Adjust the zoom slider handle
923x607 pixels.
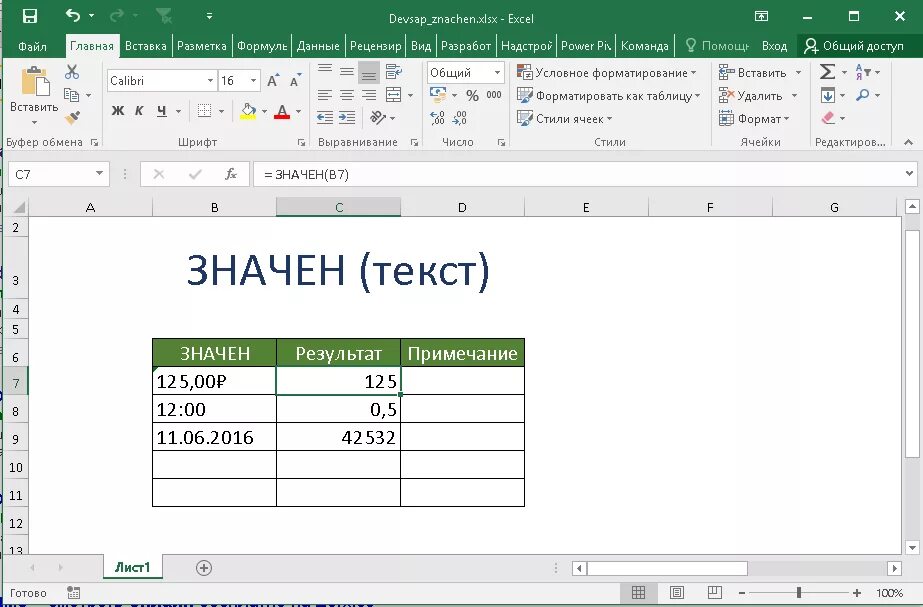[x=799, y=592]
